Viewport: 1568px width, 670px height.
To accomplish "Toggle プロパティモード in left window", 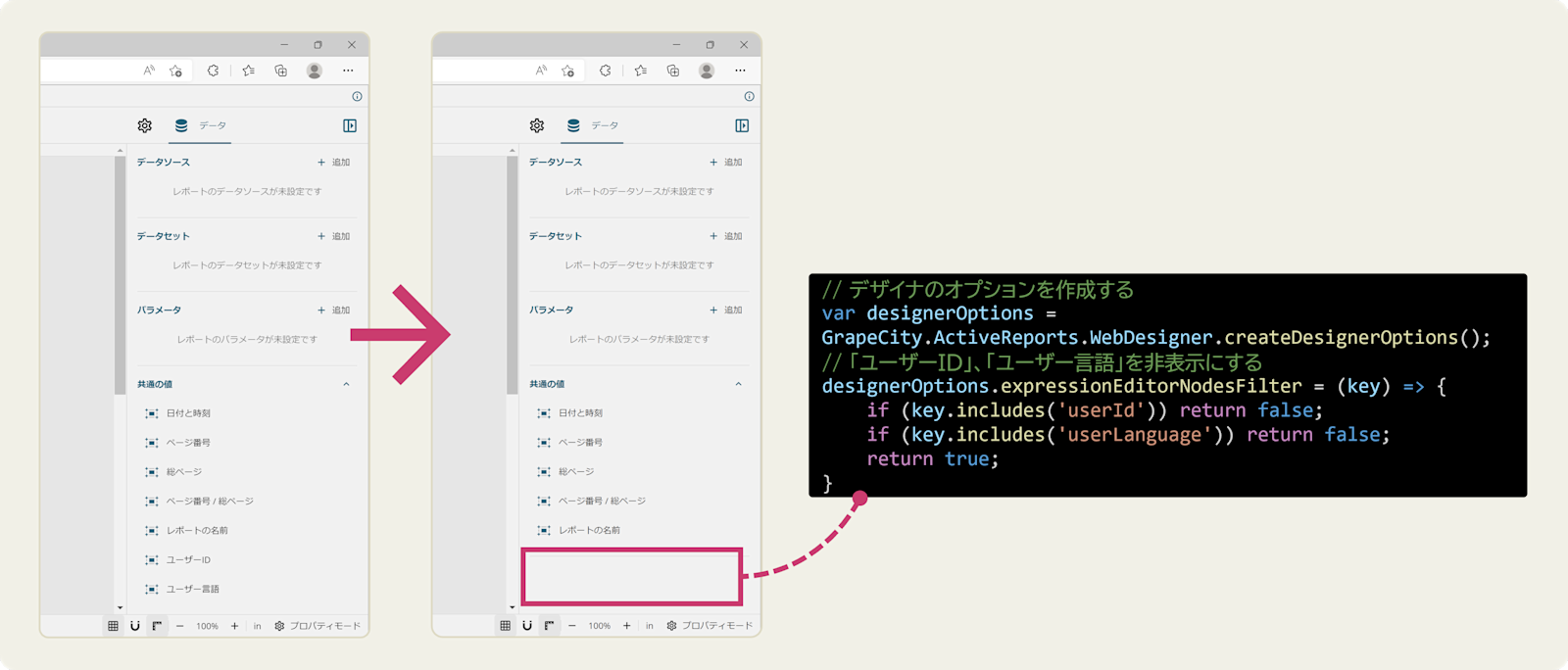I will tap(318, 626).
